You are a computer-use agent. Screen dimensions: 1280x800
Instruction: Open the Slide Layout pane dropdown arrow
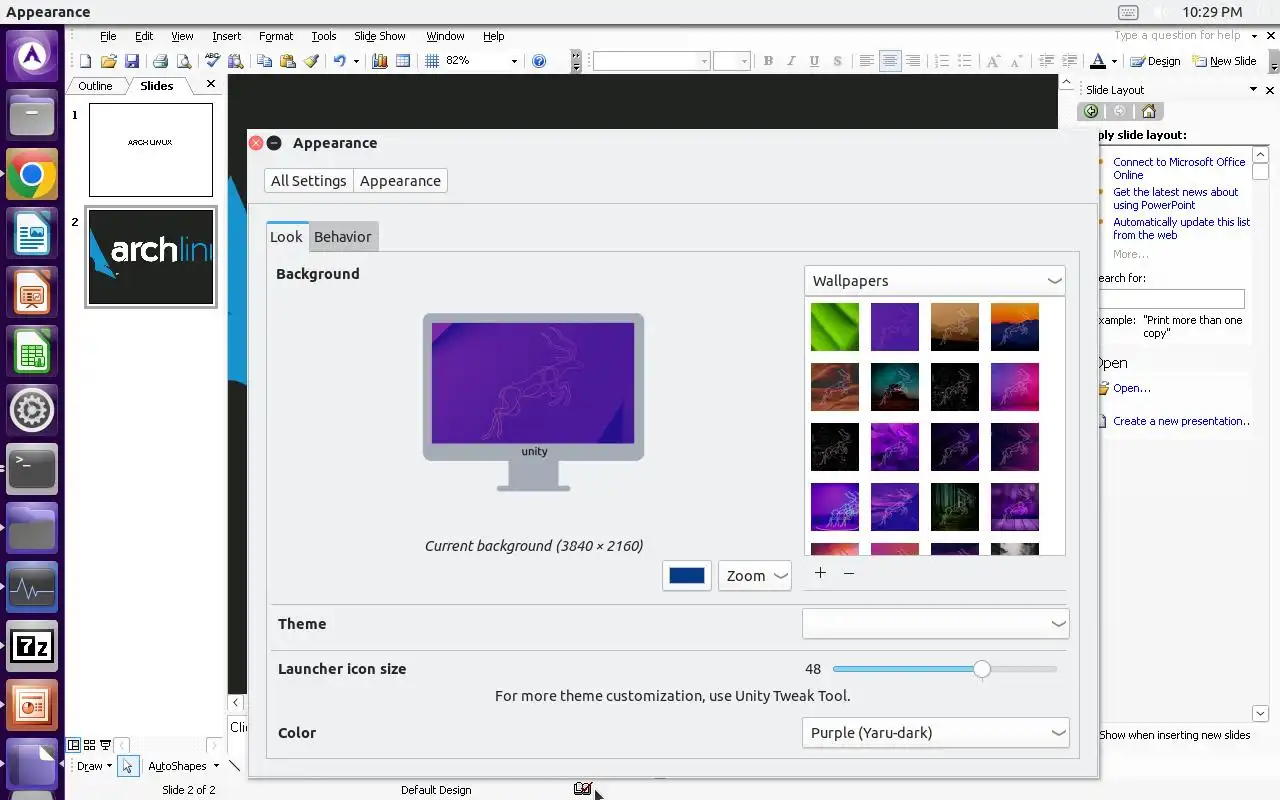pos(1254,90)
